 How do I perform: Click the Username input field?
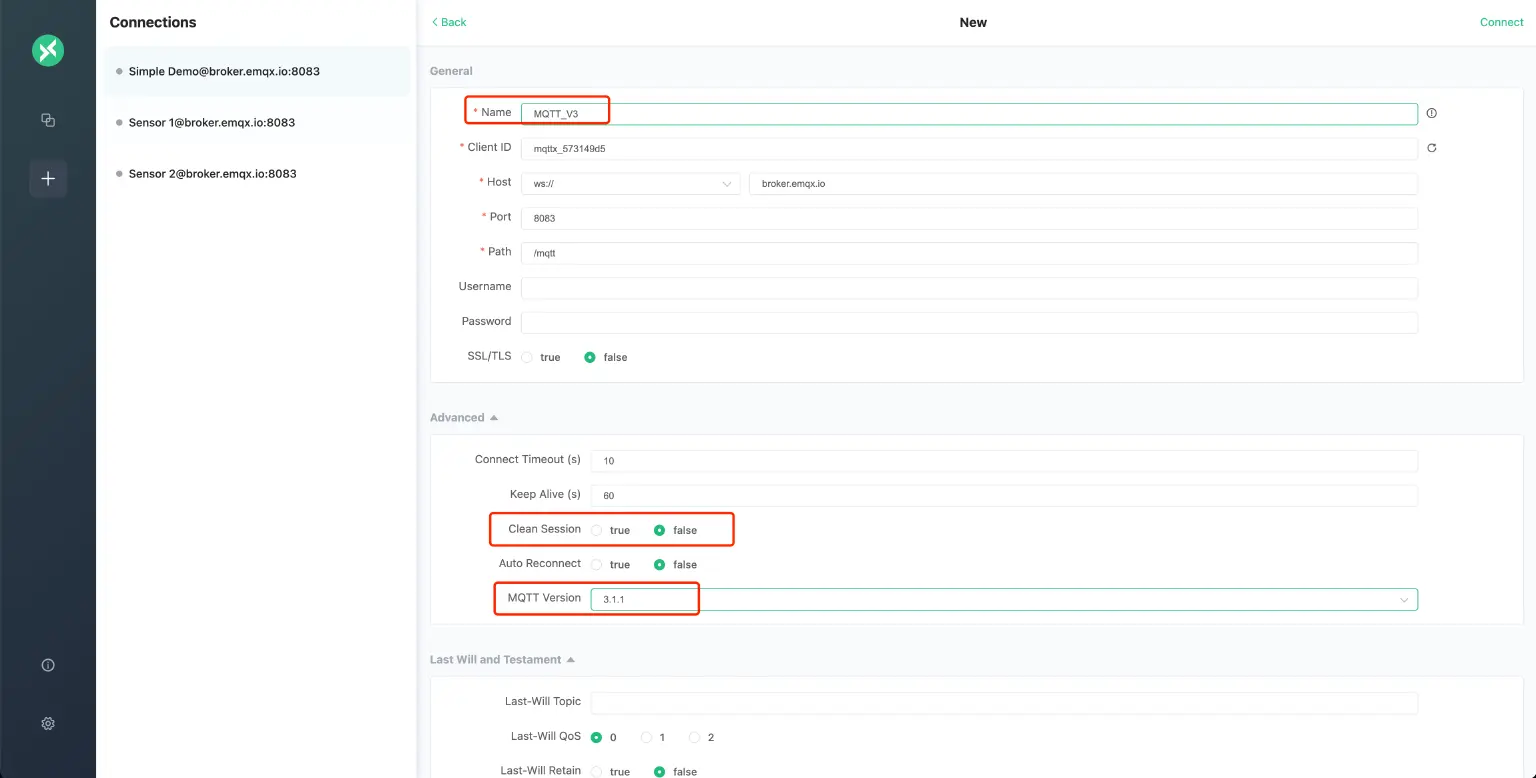point(968,288)
